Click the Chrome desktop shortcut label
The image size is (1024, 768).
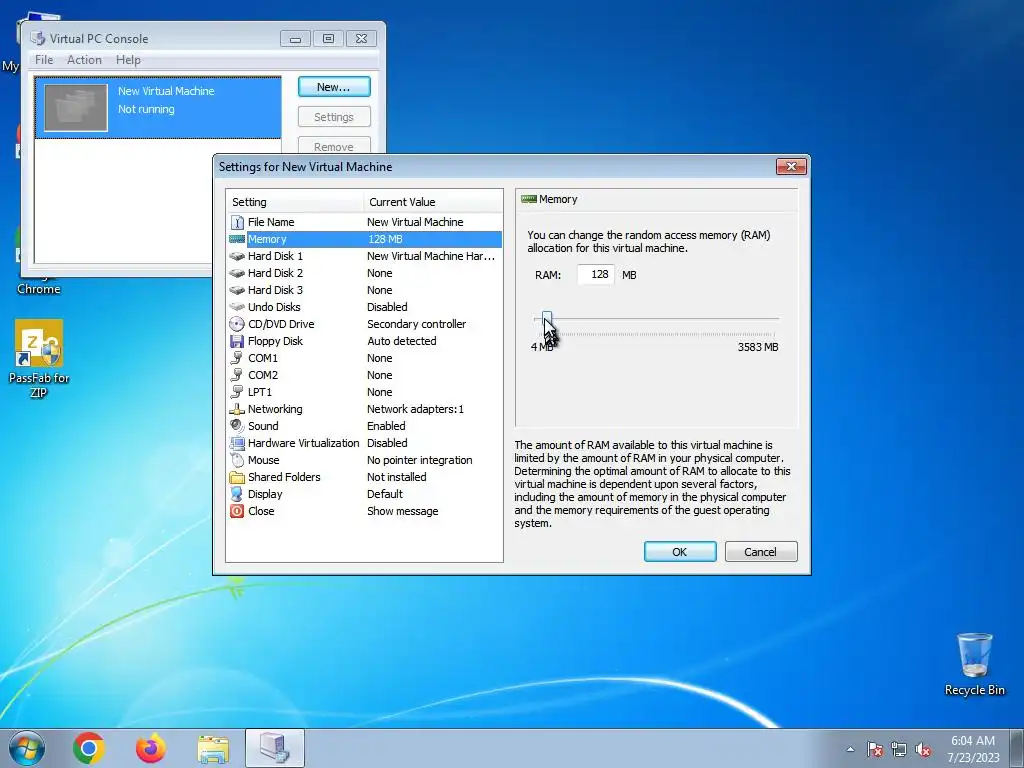(39, 289)
